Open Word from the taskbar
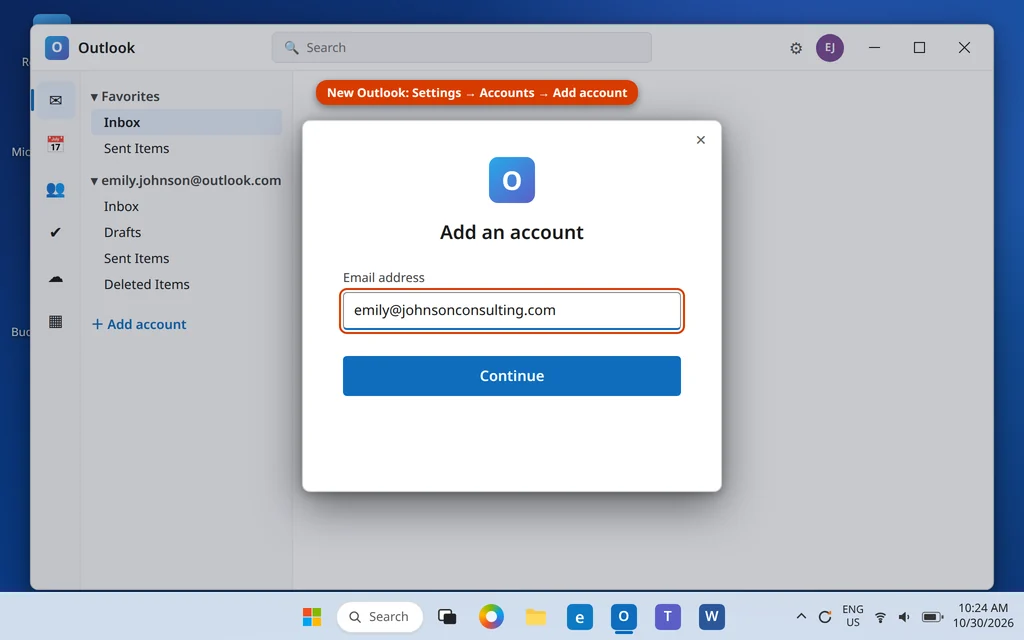 coord(712,616)
